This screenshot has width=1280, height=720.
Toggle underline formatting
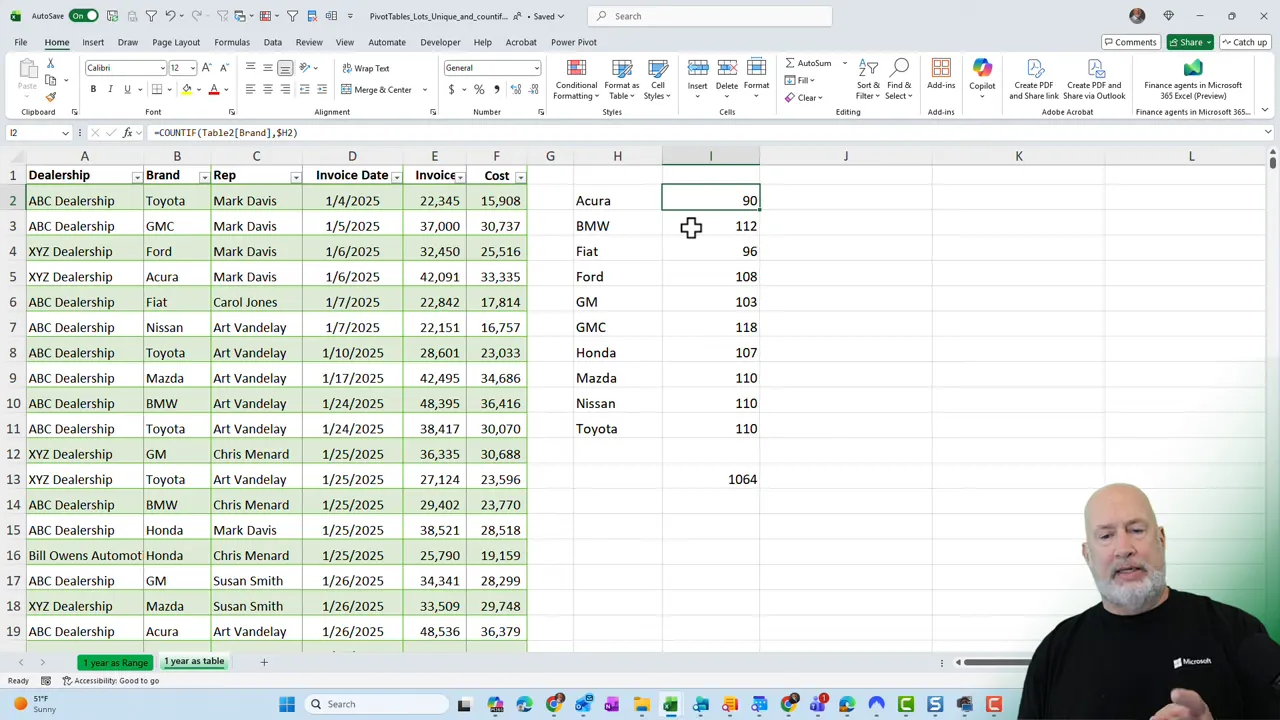[x=126, y=88]
